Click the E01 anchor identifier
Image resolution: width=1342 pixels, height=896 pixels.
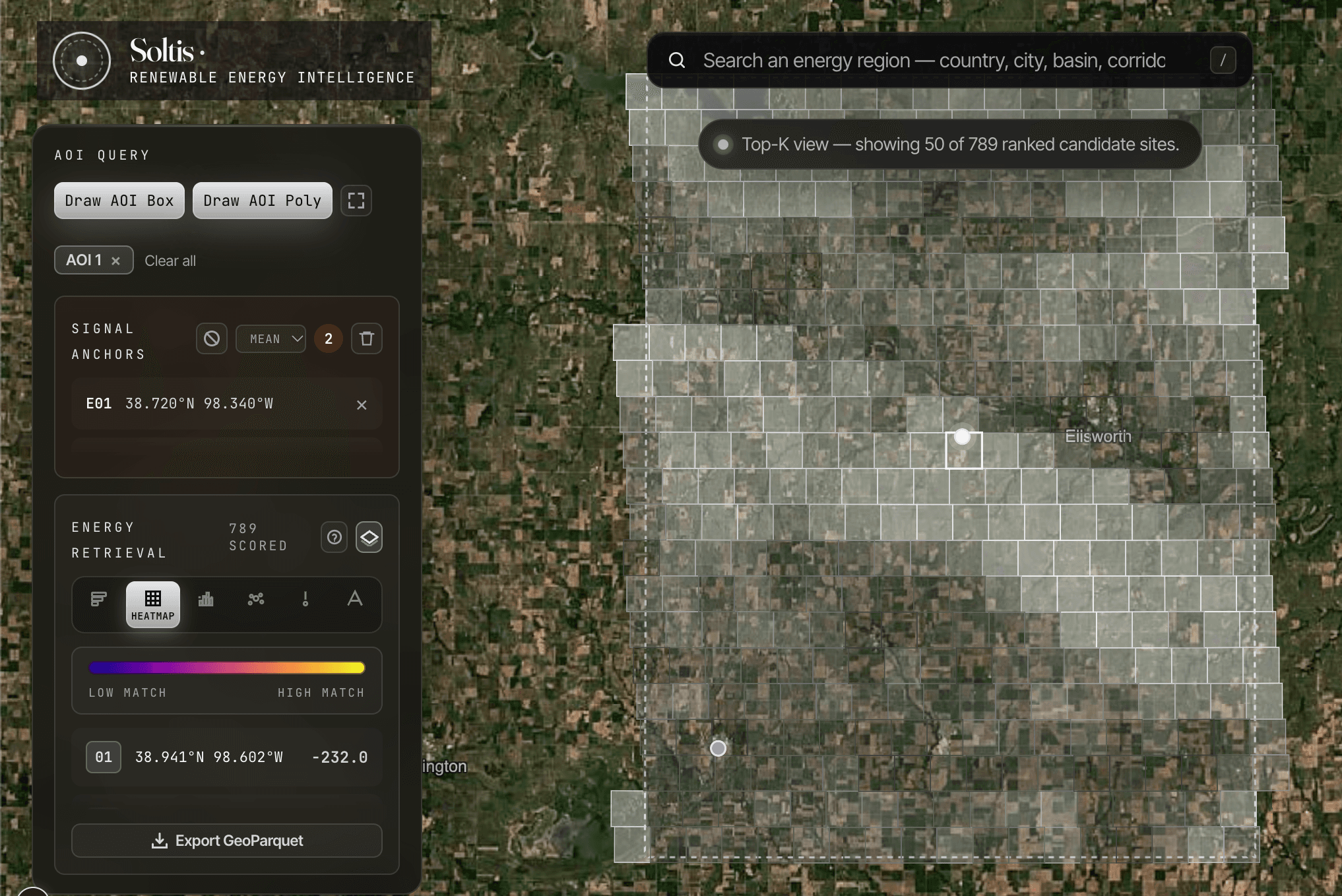click(99, 403)
